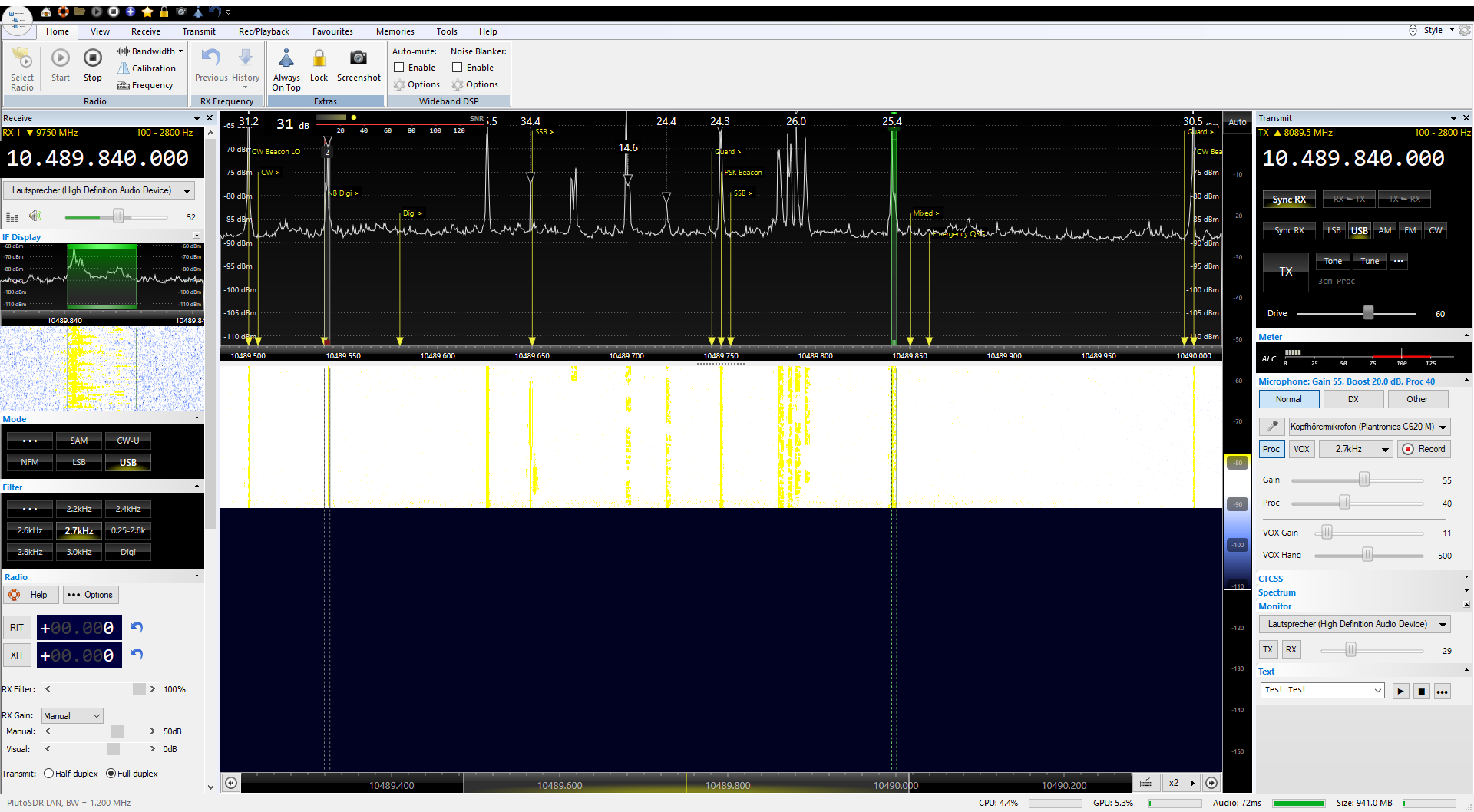Click the Sync RX button in the Transmit panel

(1288, 200)
